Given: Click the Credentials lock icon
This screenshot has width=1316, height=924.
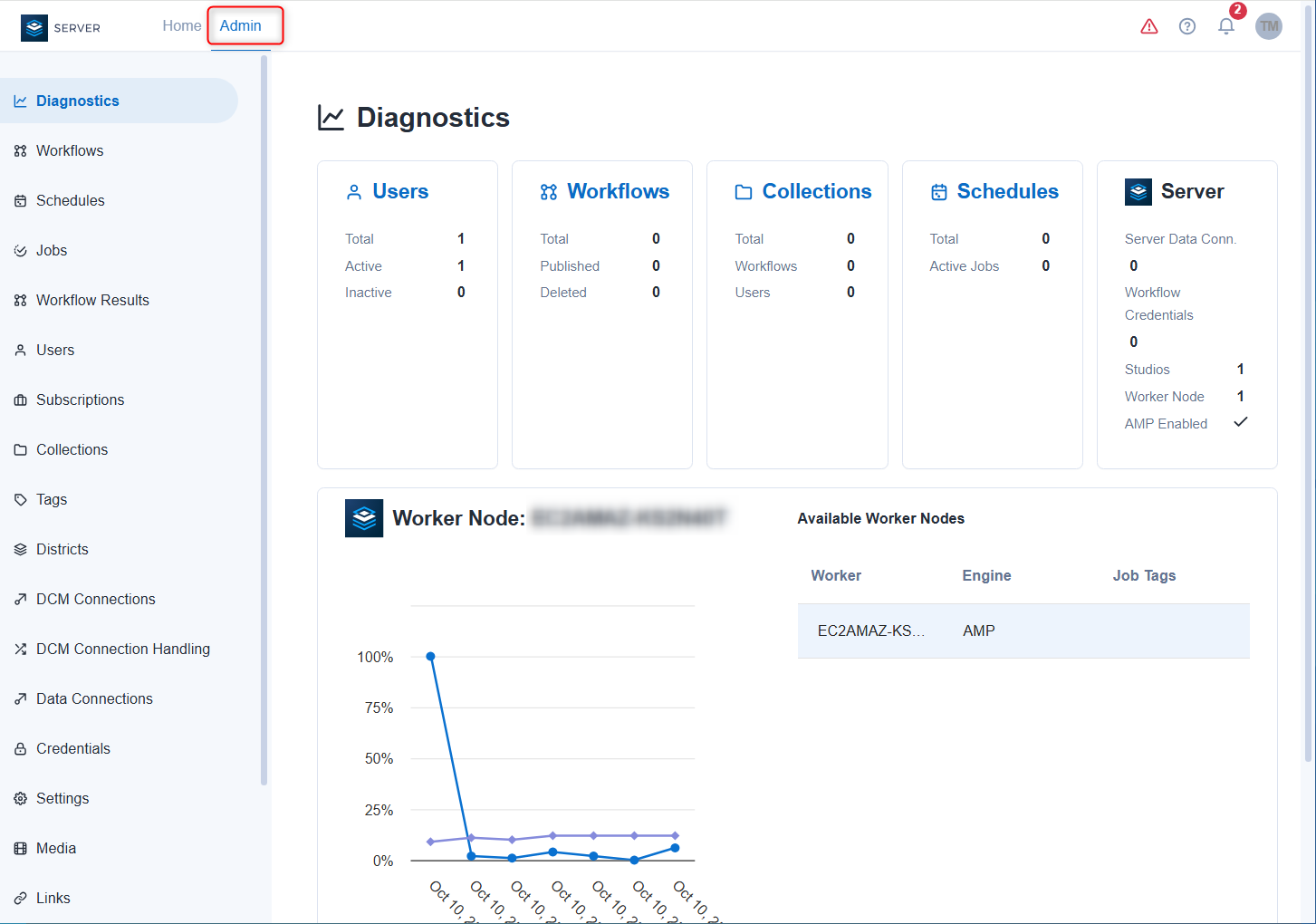Looking at the screenshot, I should [20, 749].
